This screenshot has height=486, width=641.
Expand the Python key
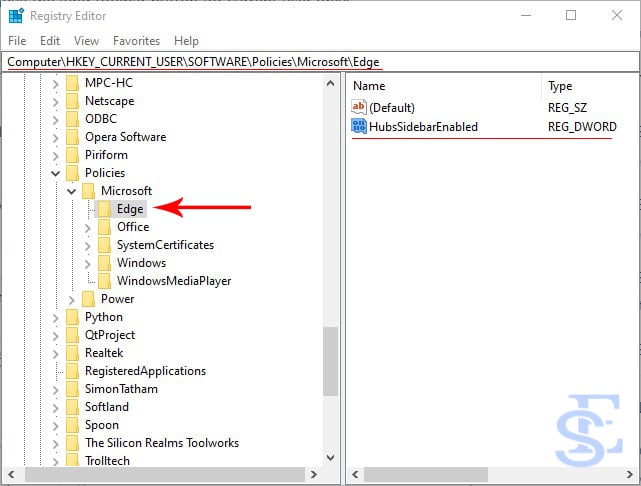(x=56, y=318)
